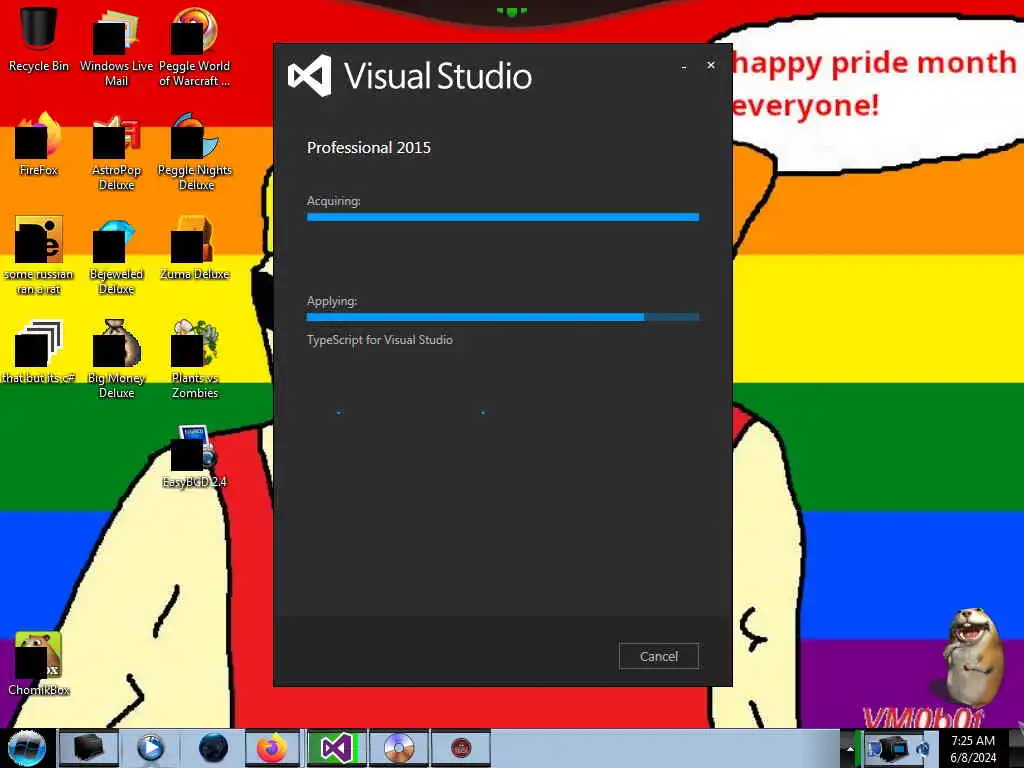Select the Windows Live Mail desktop icon
1024x768 pixels.
coord(116,47)
